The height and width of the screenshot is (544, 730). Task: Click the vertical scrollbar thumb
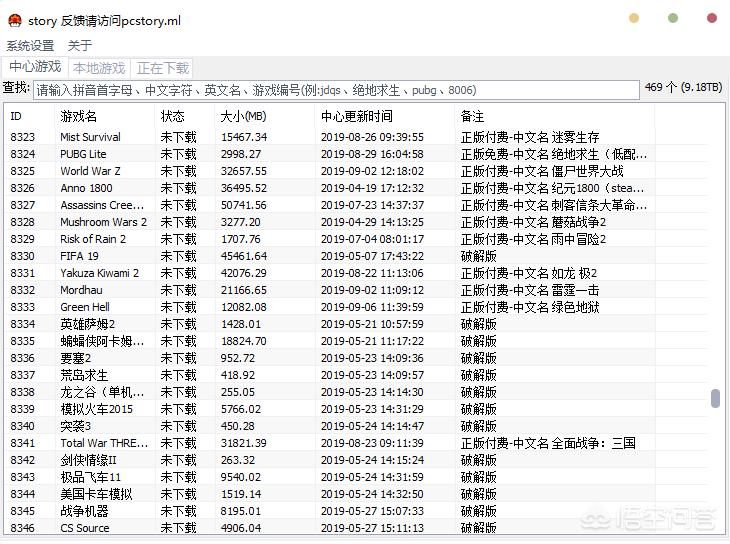click(x=716, y=399)
